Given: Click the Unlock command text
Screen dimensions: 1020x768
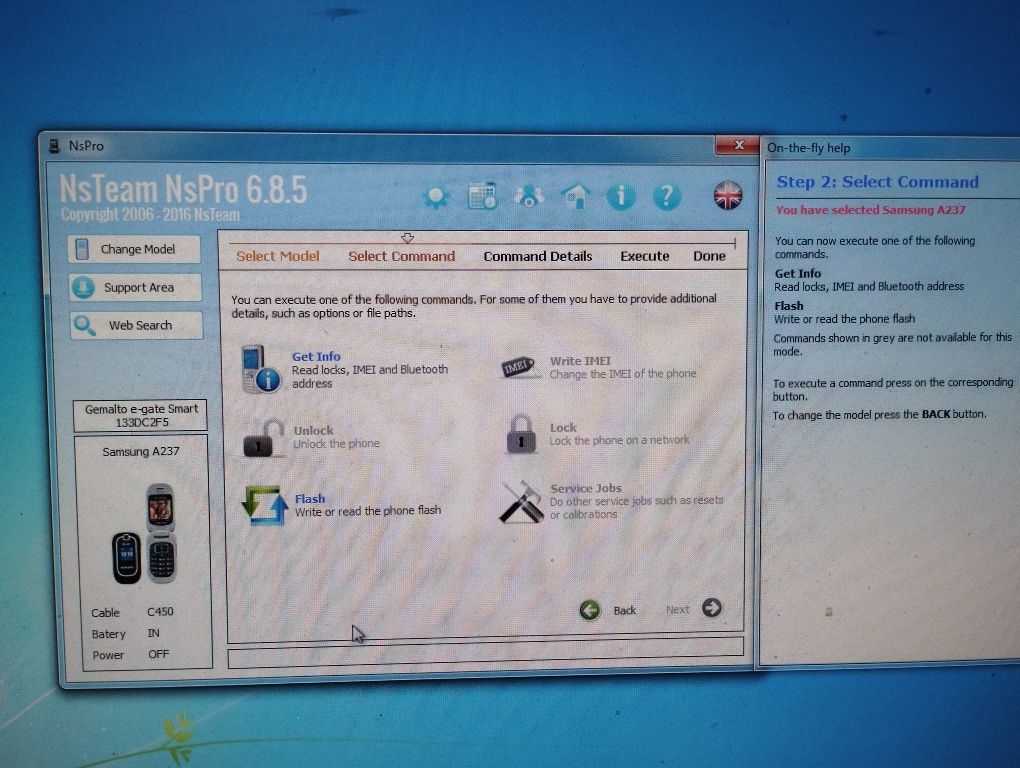Looking at the screenshot, I should [314, 430].
